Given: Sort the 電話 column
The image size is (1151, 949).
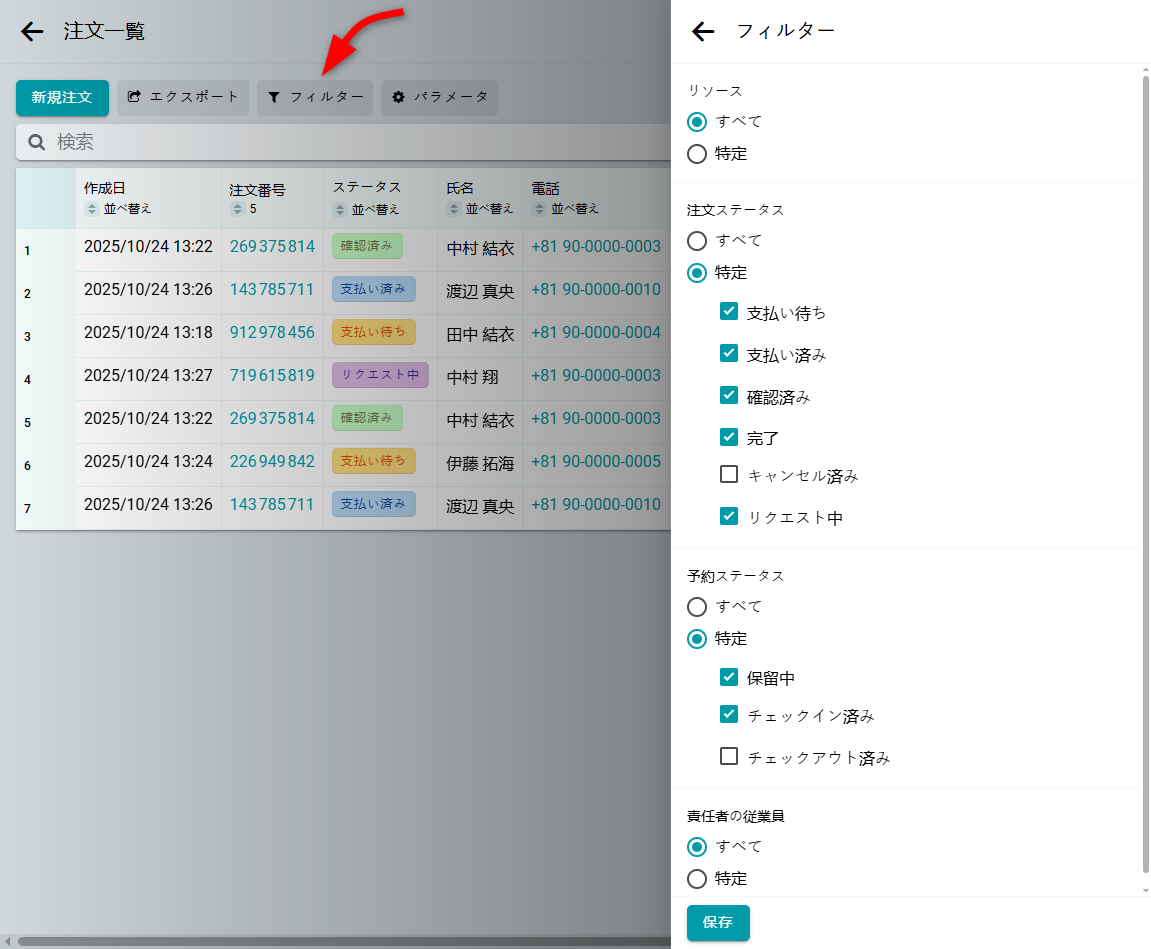Looking at the screenshot, I should pos(540,209).
